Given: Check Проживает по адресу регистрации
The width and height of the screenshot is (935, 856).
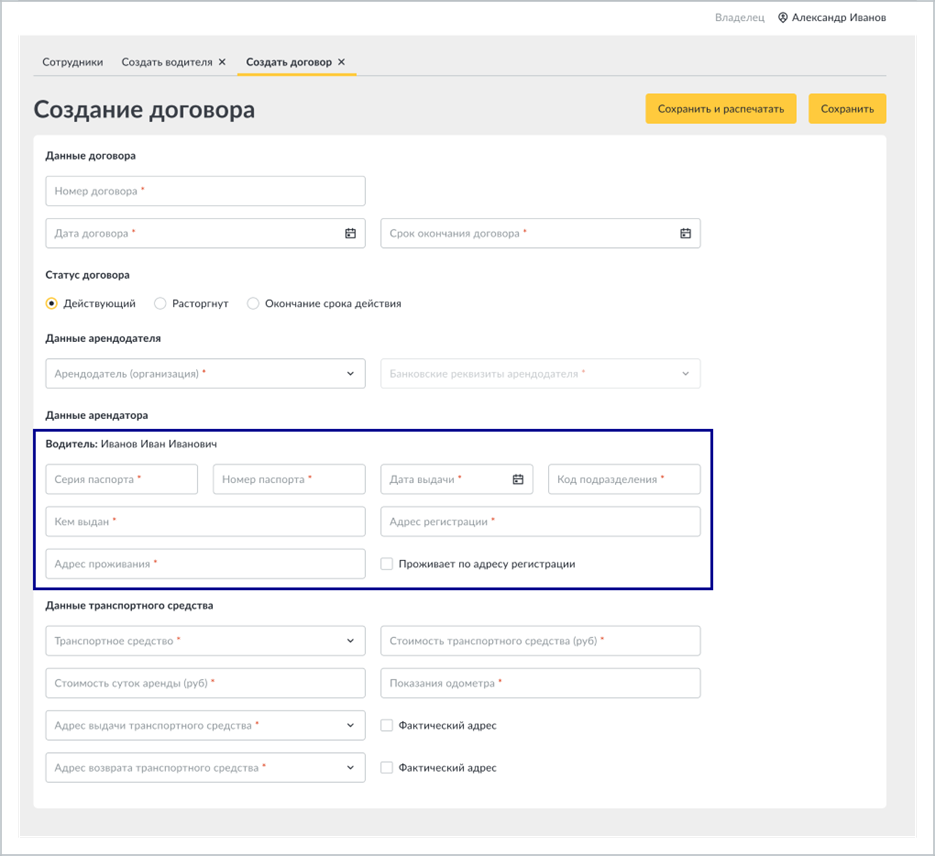Looking at the screenshot, I should pos(386,564).
